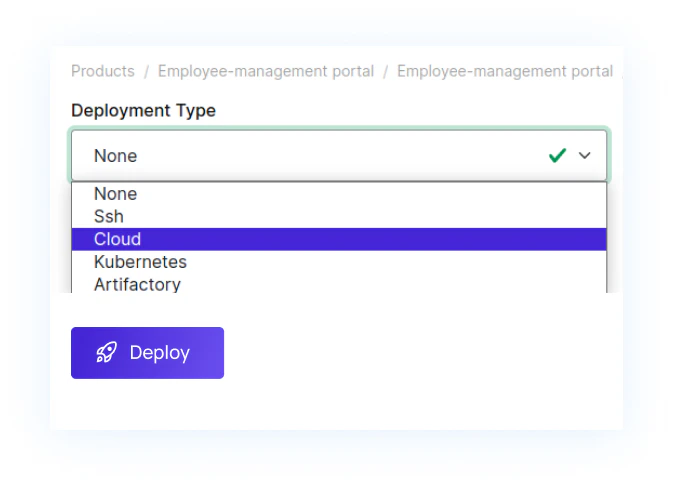This screenshot has height=484, width=673.
Task: Choose Ssh from the deployment list
Action: click(x=109, y=216)
